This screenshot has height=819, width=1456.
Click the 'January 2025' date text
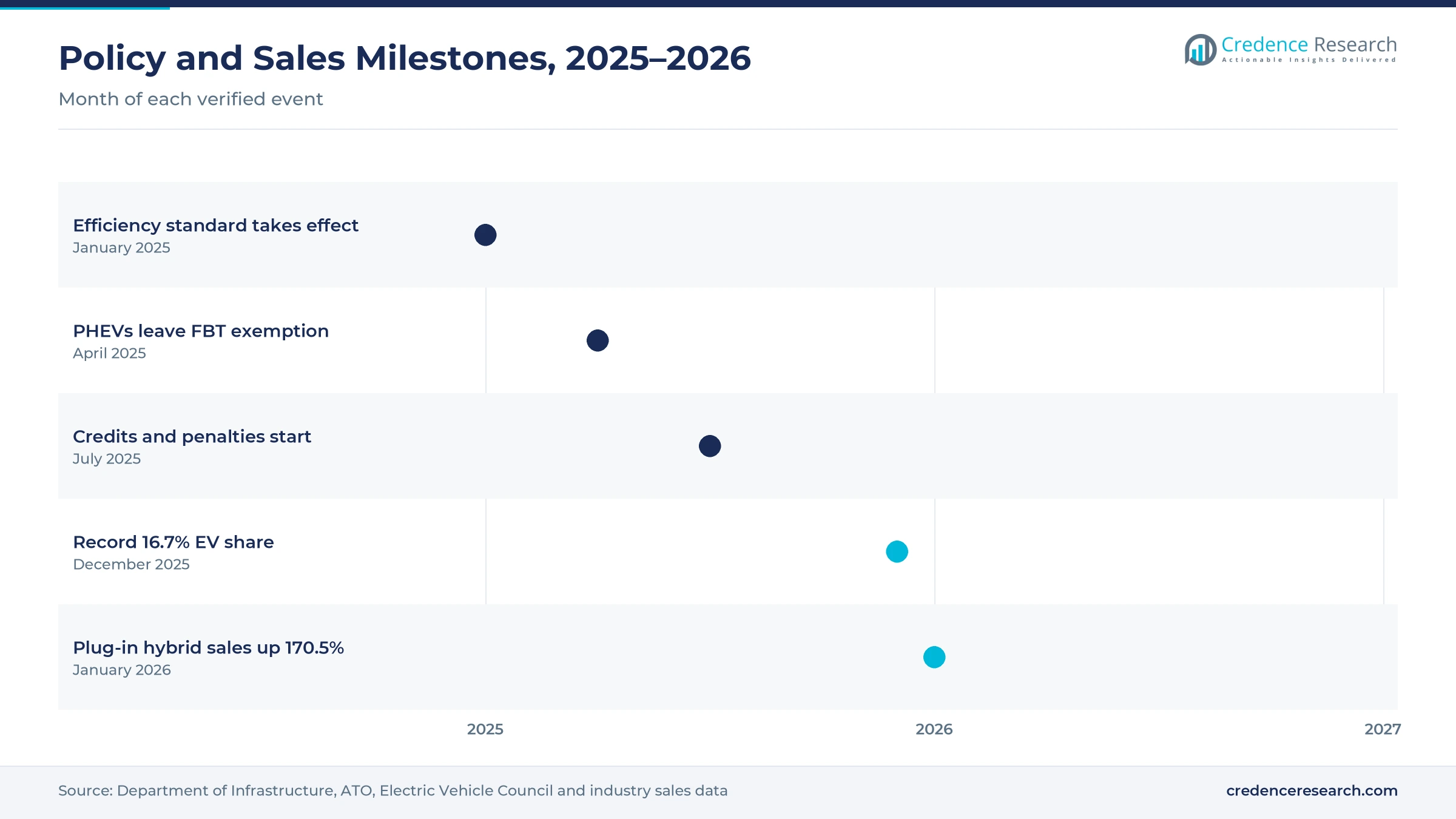point(121,248)
